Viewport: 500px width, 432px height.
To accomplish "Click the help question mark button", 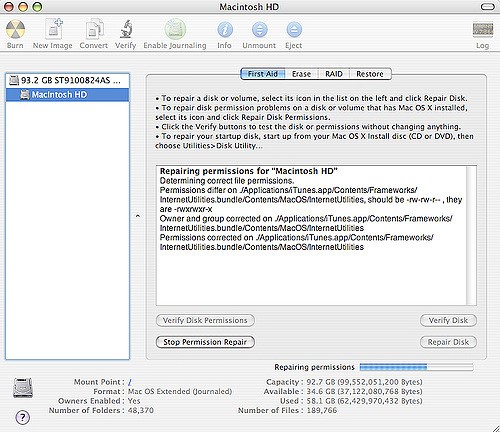I will coord(23,417).
